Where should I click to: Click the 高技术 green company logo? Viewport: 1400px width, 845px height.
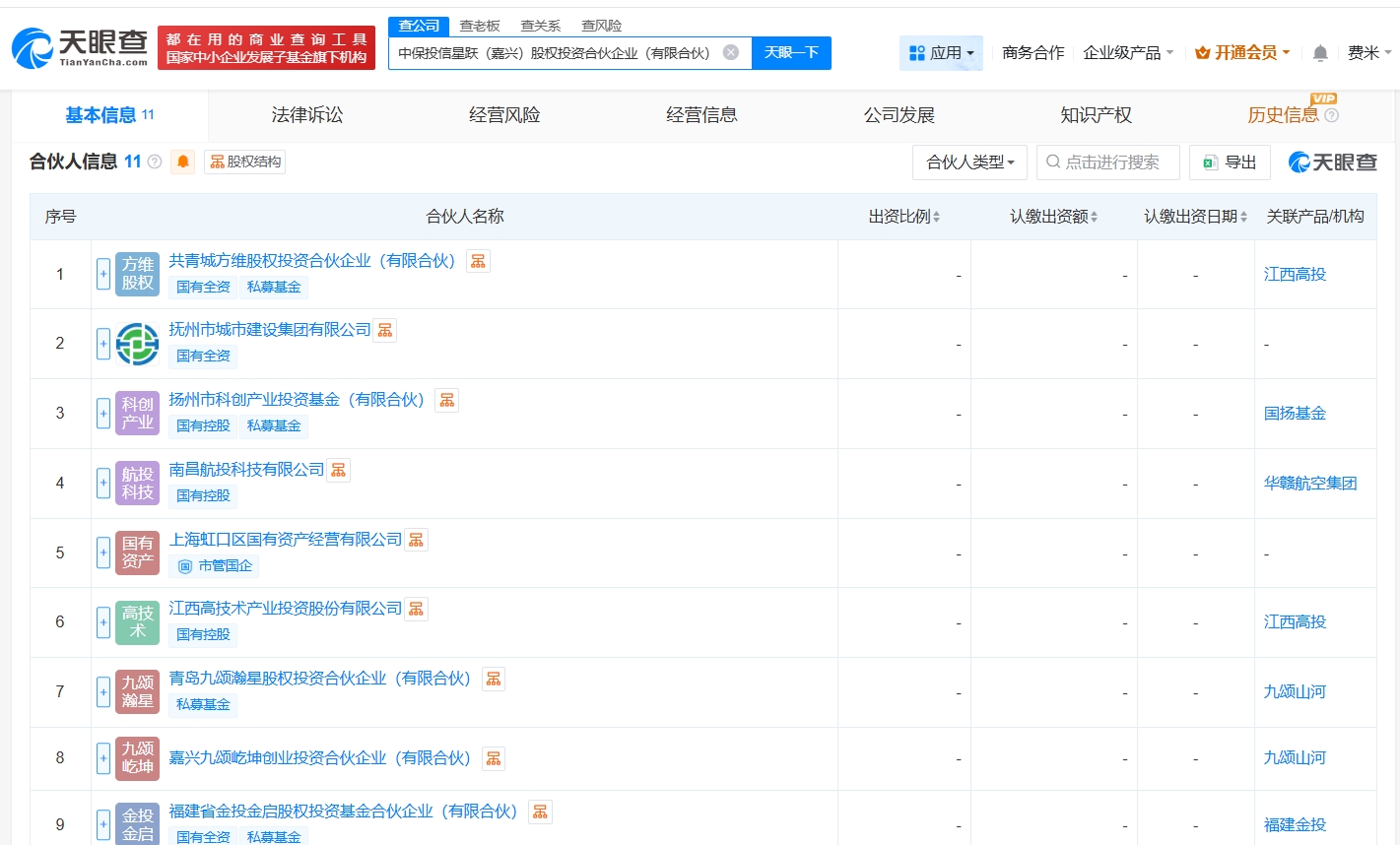[137, 622]
